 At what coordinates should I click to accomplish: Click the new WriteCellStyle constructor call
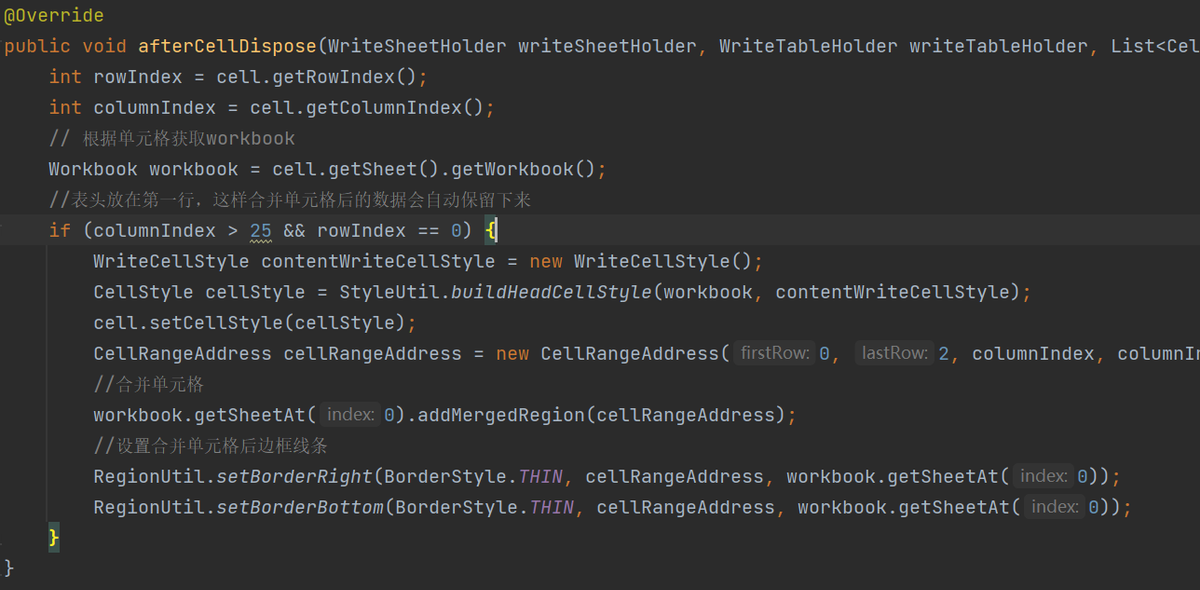point(645,262)
